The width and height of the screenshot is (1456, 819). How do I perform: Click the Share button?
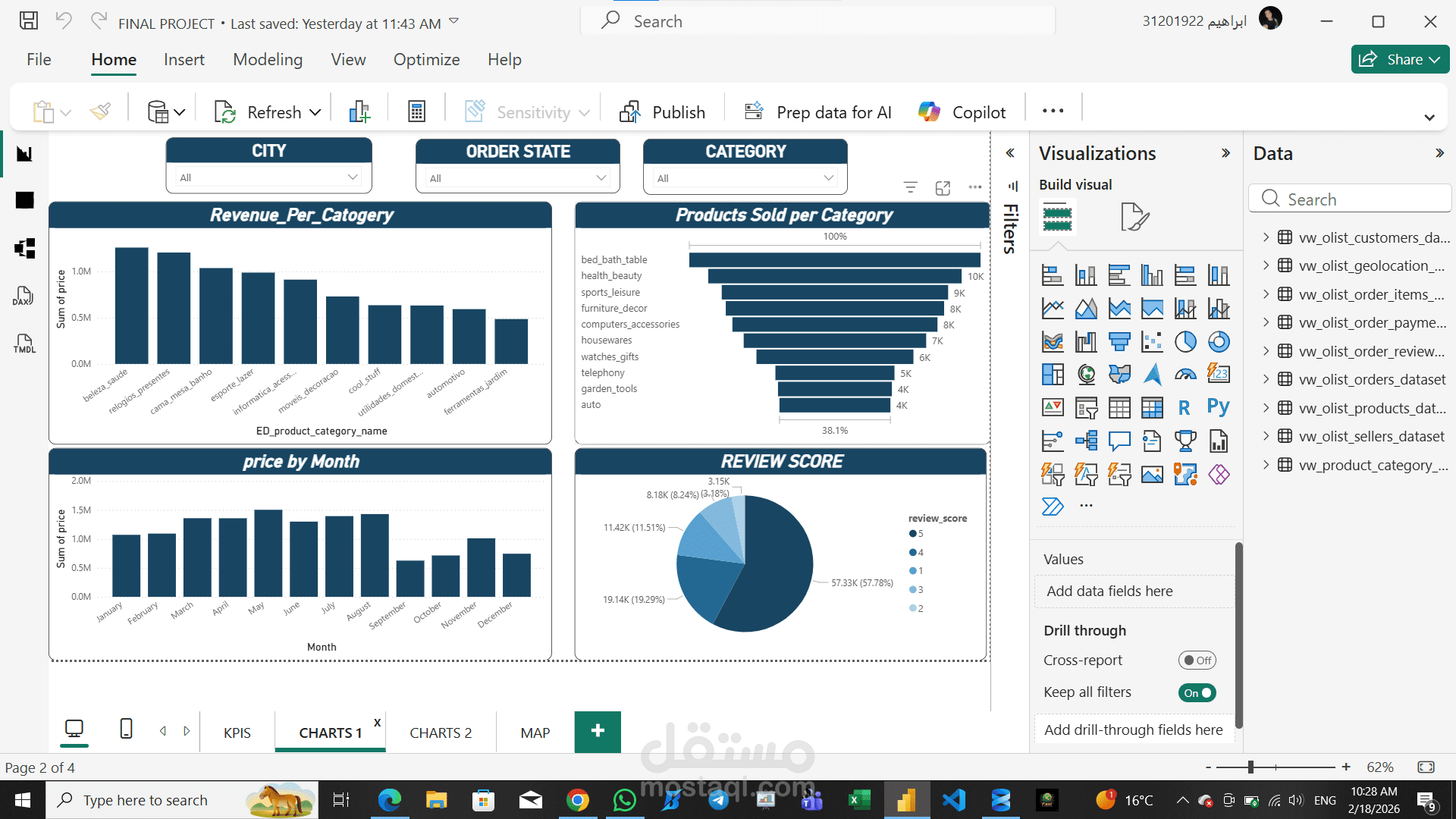point(1399,59)
